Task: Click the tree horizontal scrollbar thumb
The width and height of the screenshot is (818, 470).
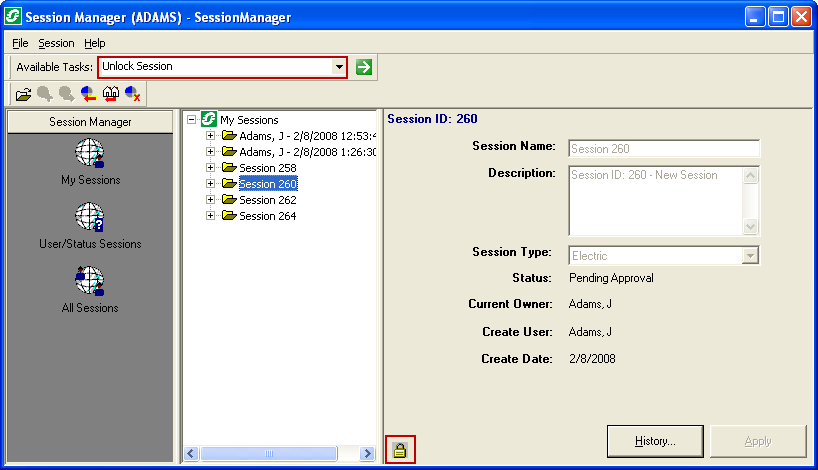Action: [267, 453]
